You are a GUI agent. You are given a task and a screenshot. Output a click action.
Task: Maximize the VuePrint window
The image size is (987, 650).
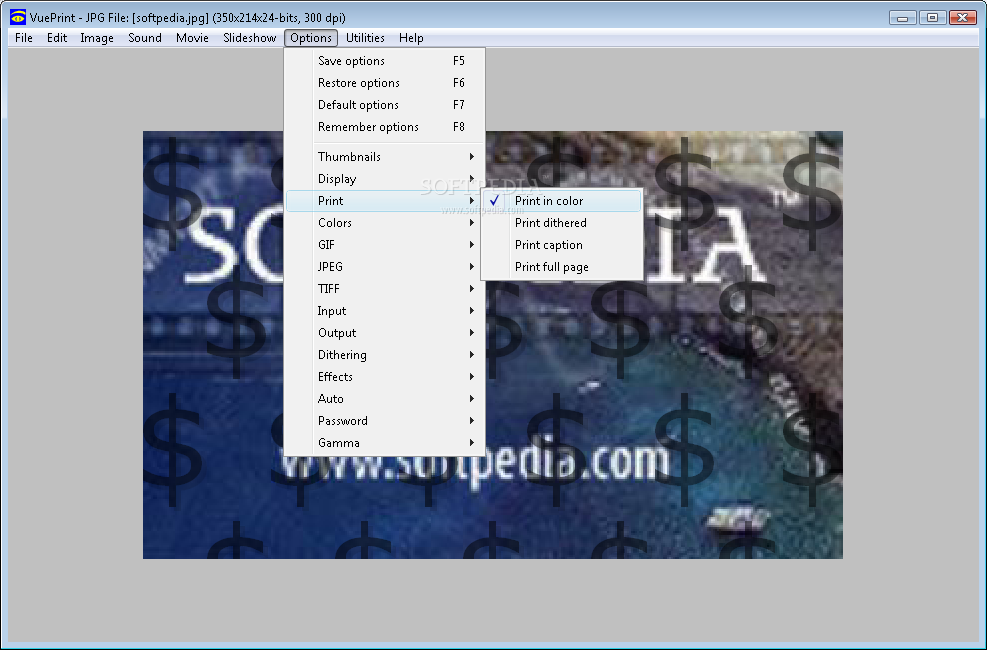coord(932,18)
